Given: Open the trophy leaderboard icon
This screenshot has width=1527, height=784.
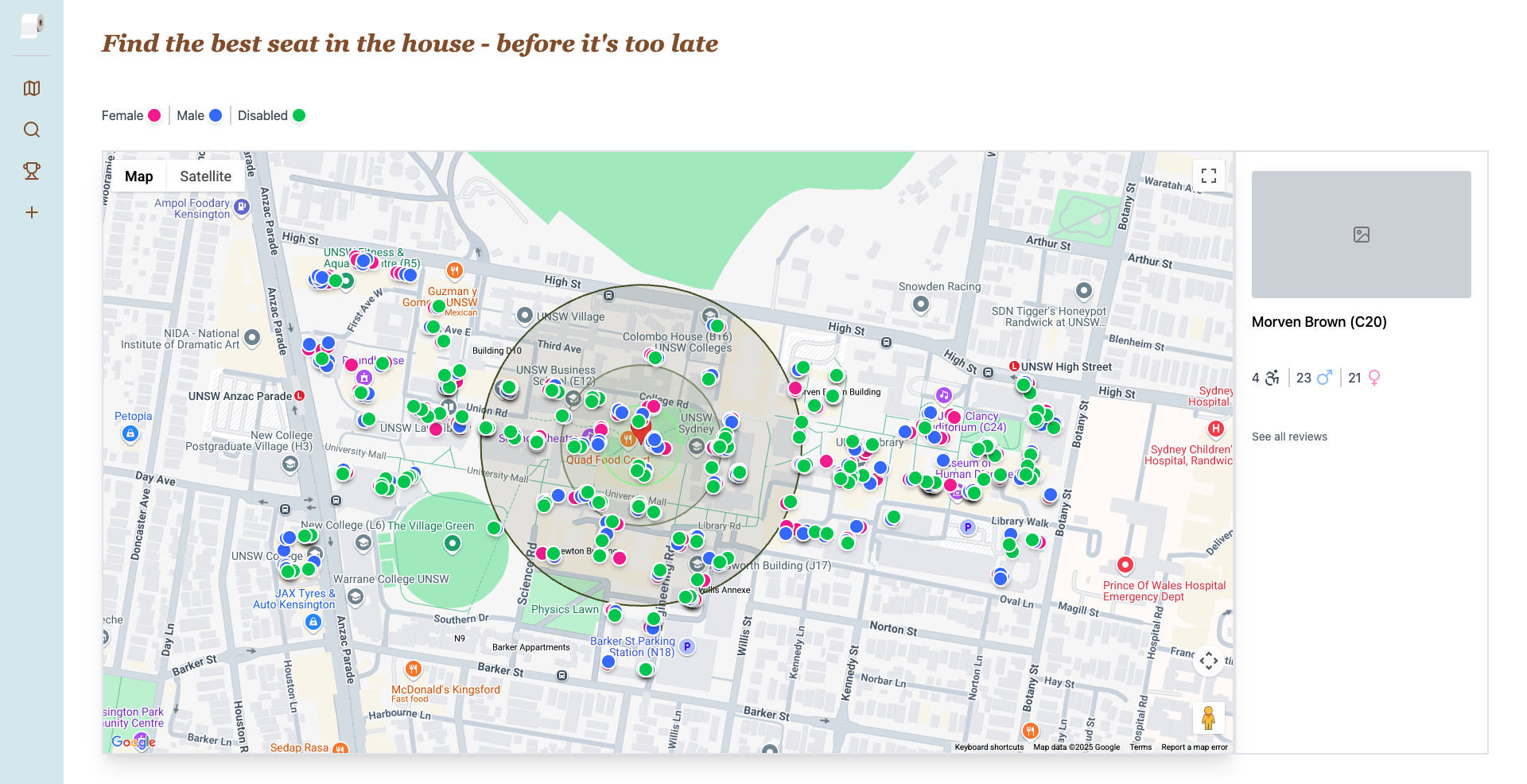Looking at the screenshot, I should point(32,171).
